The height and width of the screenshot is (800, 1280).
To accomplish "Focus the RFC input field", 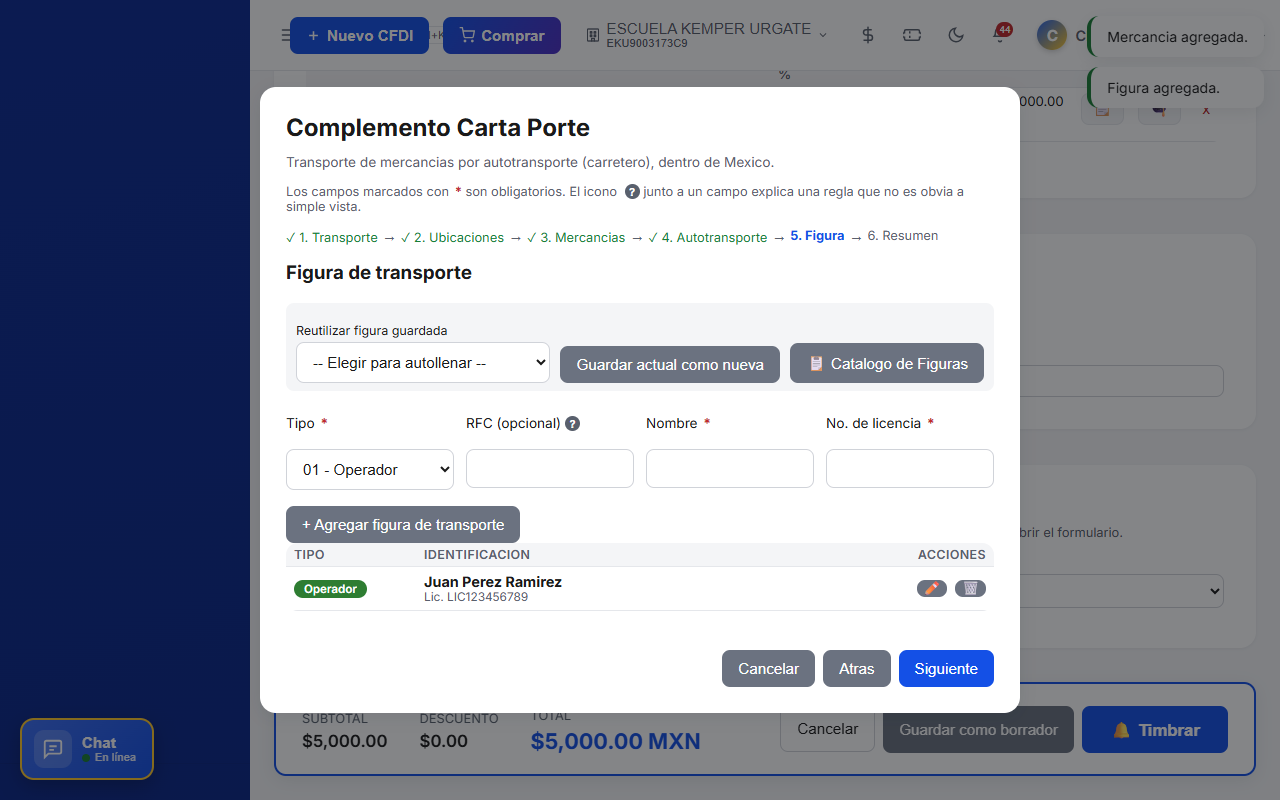I will pyautogui.click(x=550, y=468).
